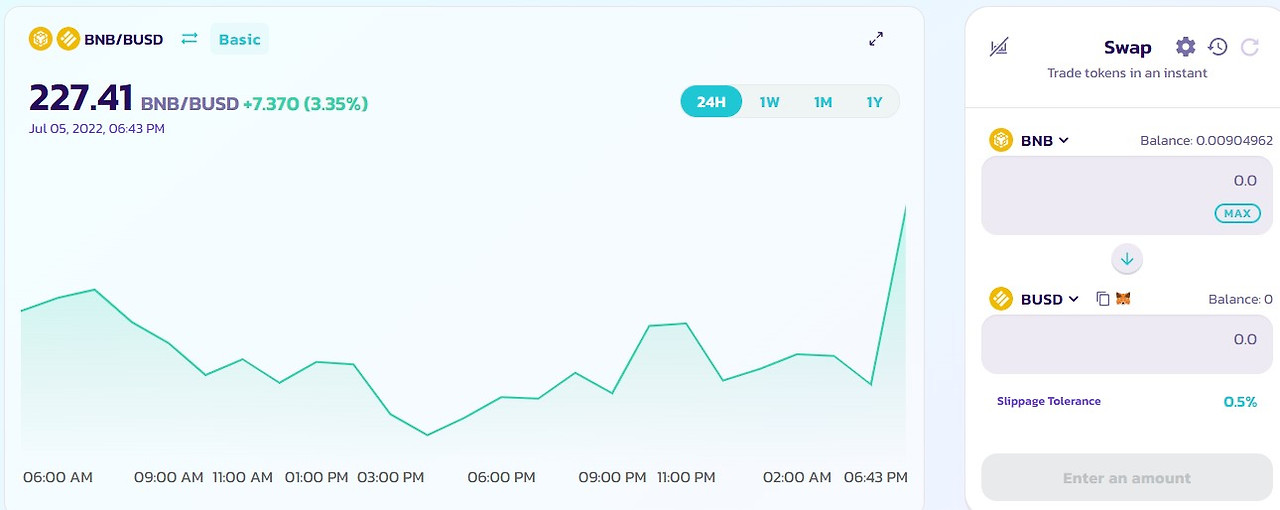This screenshot has height=510, width=1280.
Task: Open recent transactions history icon
Action: (x=1217, y=46)
